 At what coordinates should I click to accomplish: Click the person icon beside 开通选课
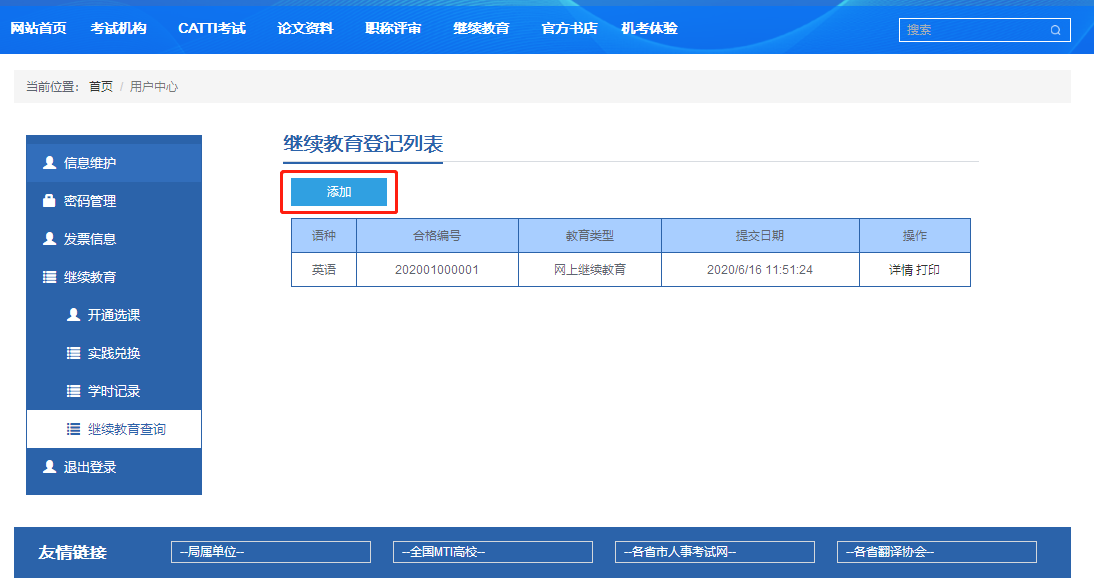pyautogui.click(x=73, y=315)
